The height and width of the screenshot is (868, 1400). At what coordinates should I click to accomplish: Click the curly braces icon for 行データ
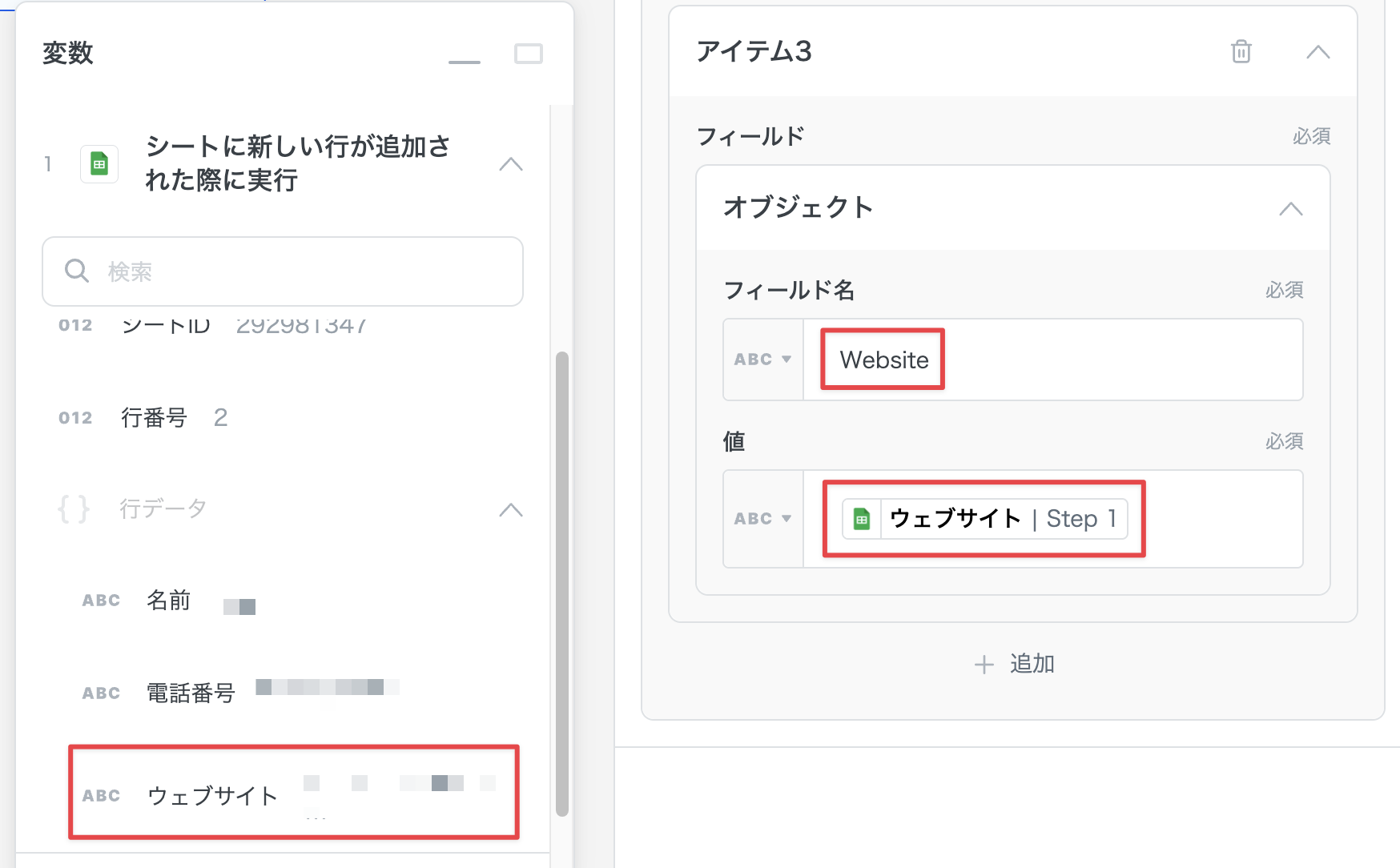point(74,509)
